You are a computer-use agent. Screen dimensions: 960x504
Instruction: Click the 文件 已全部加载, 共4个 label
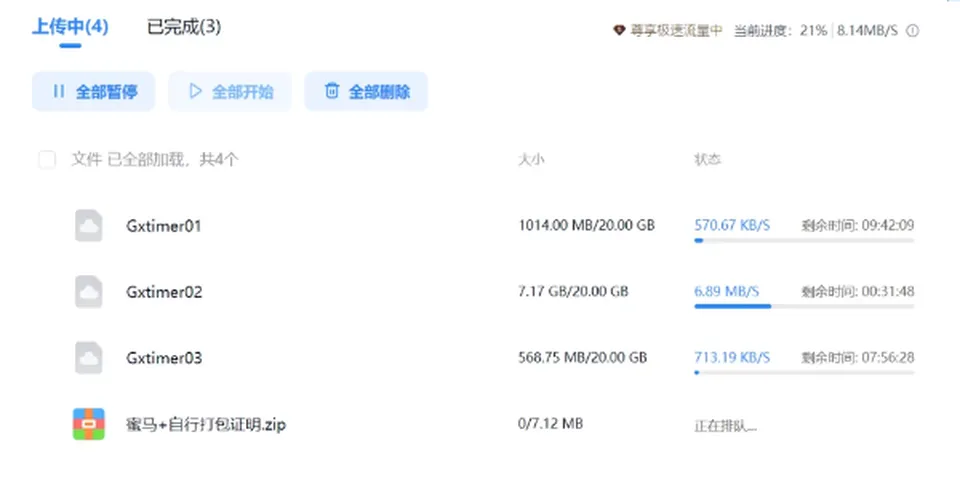[x=154, y=160]
